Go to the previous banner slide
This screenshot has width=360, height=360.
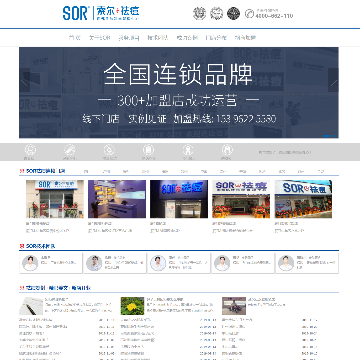(24, 80)
